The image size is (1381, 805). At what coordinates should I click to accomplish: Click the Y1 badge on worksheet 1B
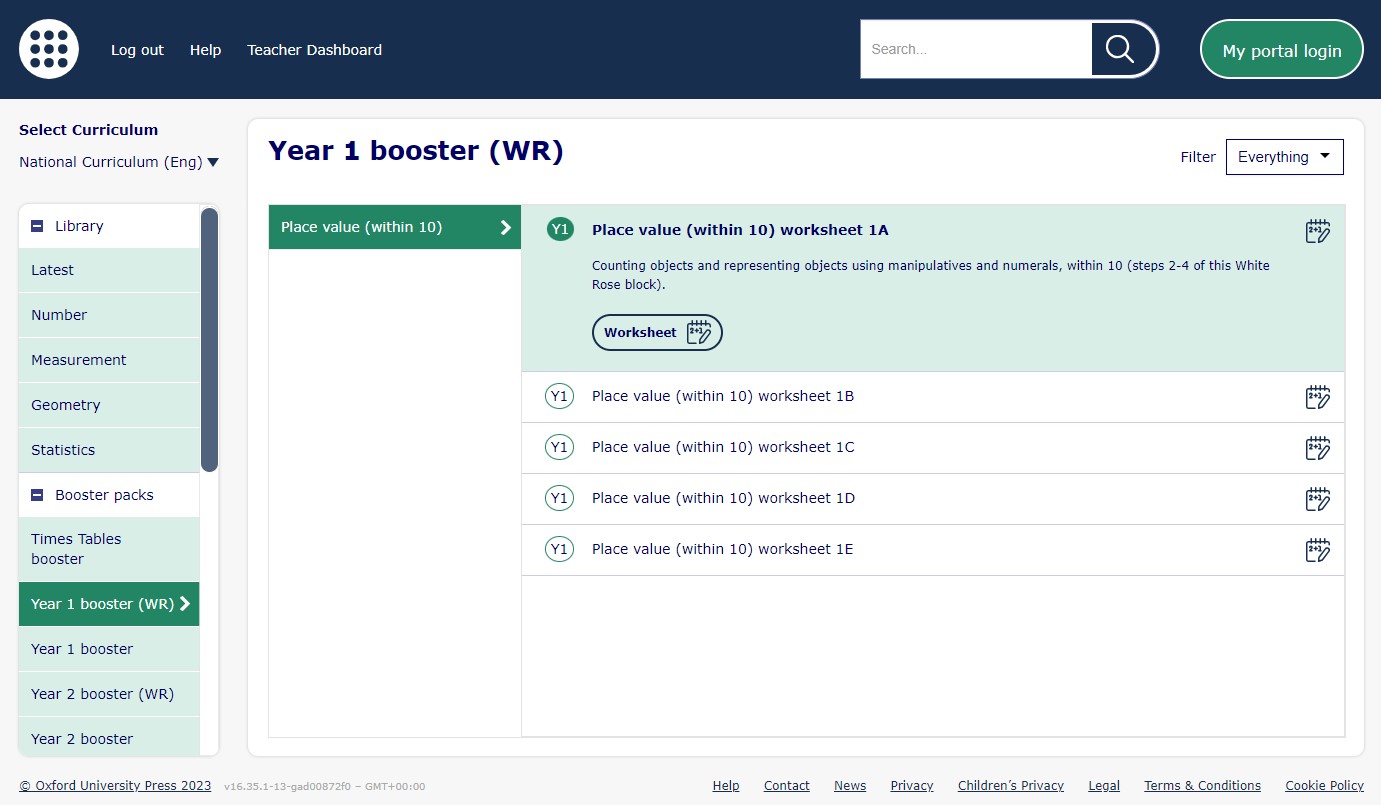pos(560,396)
